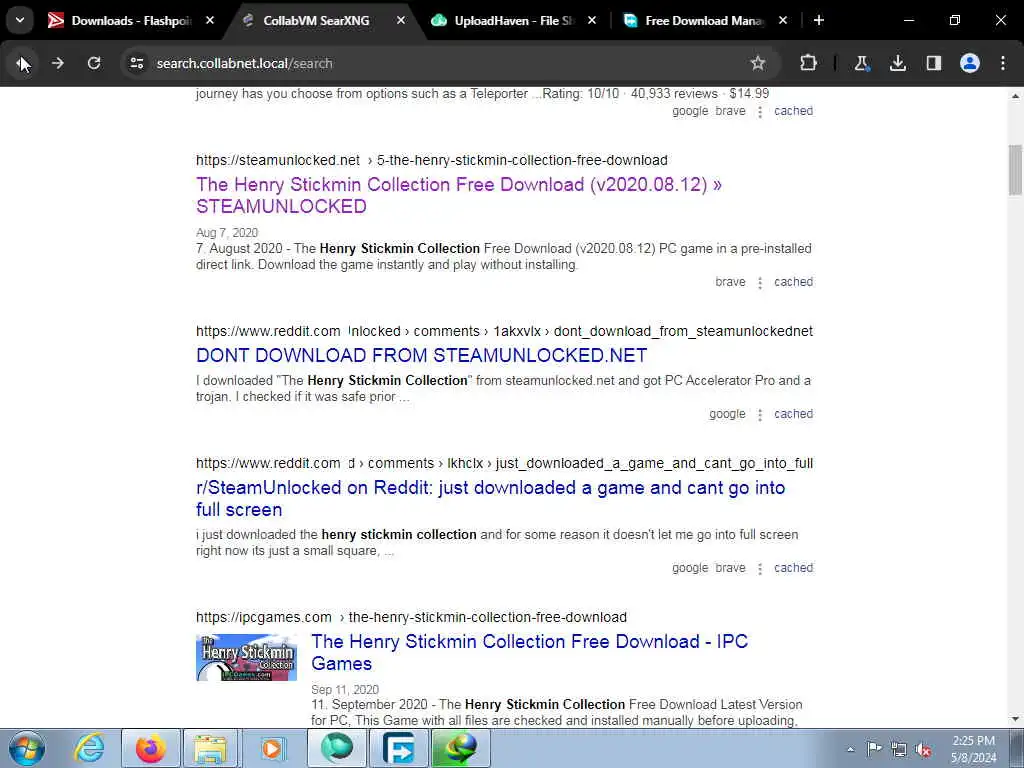This screenshot has height=768, width=1024.
Task: Open Action Center flag icon in tray
Action: click(x=874, y=749)
